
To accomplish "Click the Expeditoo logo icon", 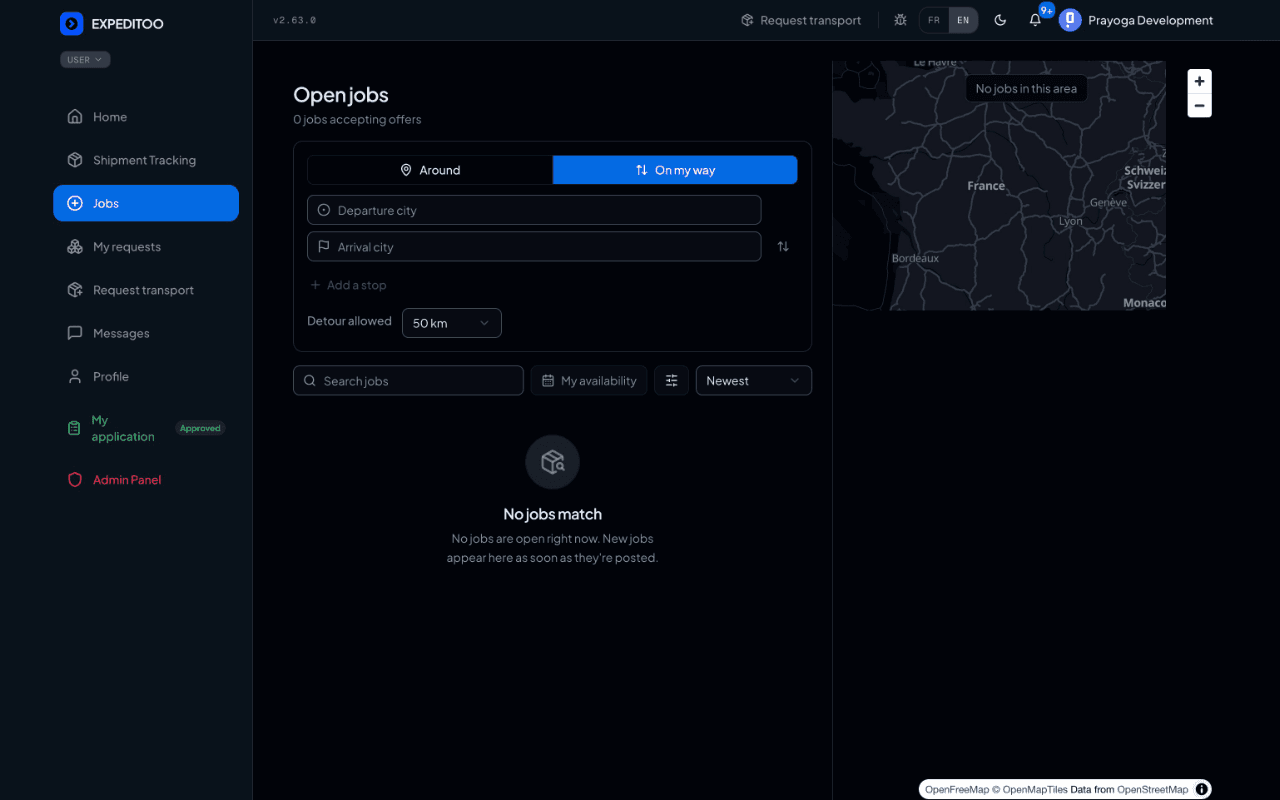I will [71, 23].
